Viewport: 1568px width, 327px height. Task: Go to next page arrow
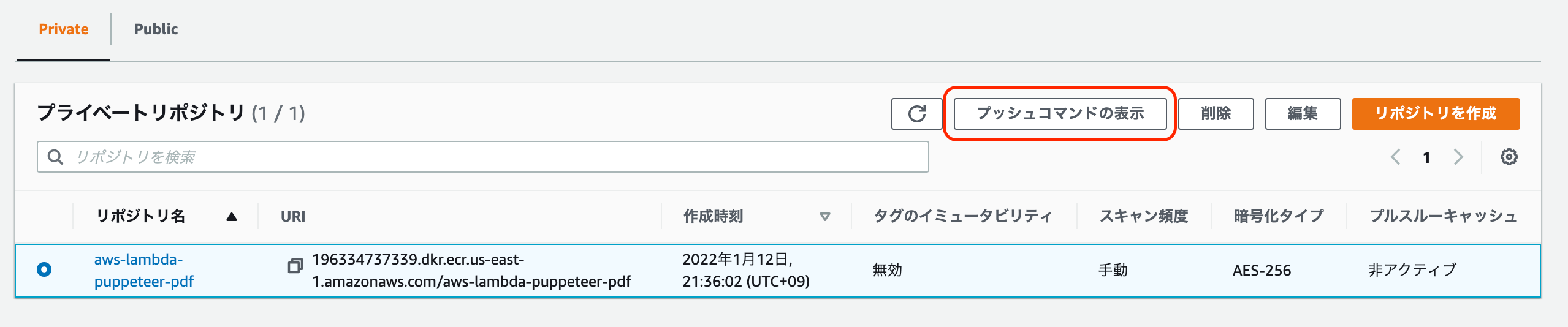pyautogui.click(x=1458, y=157)
